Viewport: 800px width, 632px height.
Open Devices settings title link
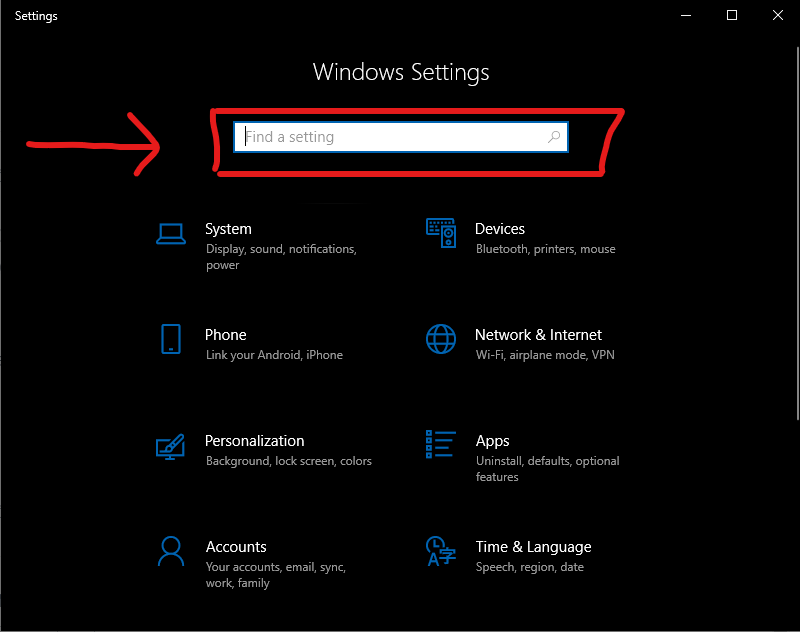[499, 229]
